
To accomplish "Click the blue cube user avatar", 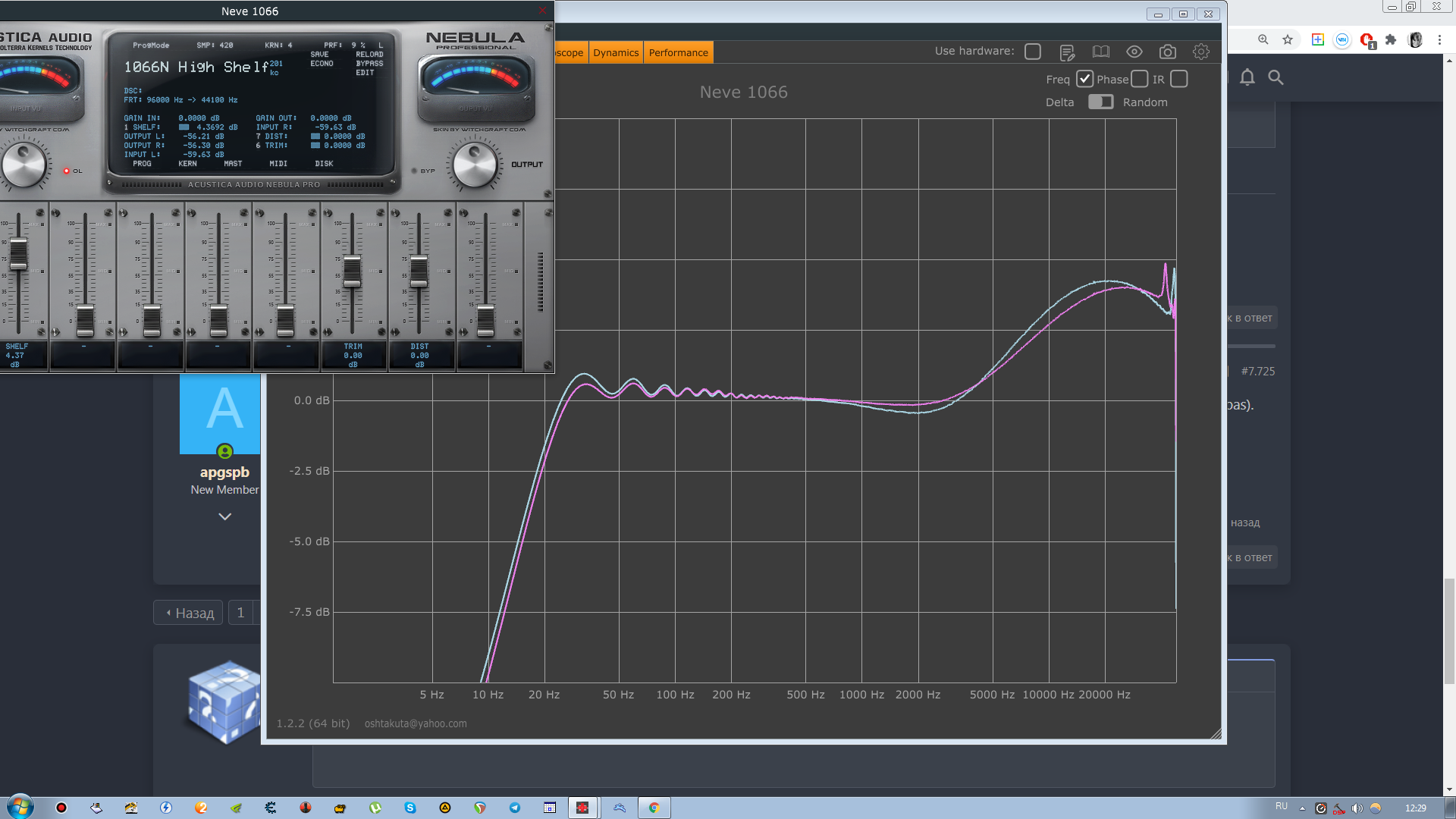I will pos(224,701).
